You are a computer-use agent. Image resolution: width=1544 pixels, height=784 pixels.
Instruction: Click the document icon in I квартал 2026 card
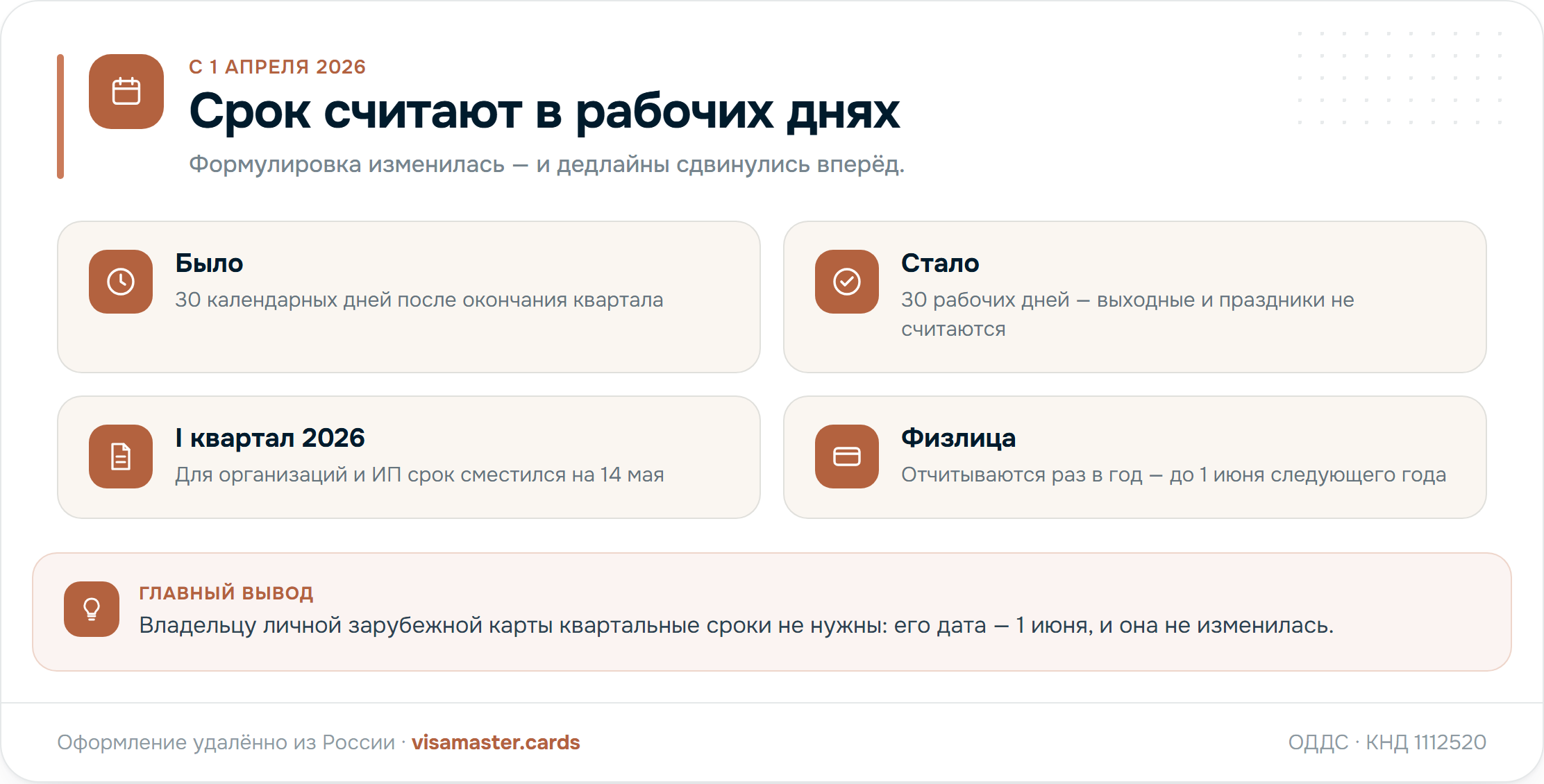(x=121, y=457)
